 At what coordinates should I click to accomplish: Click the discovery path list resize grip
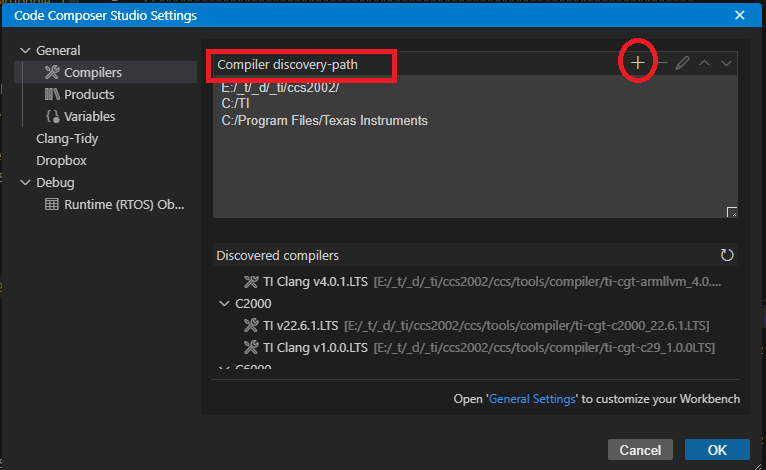tap(731, 212)
